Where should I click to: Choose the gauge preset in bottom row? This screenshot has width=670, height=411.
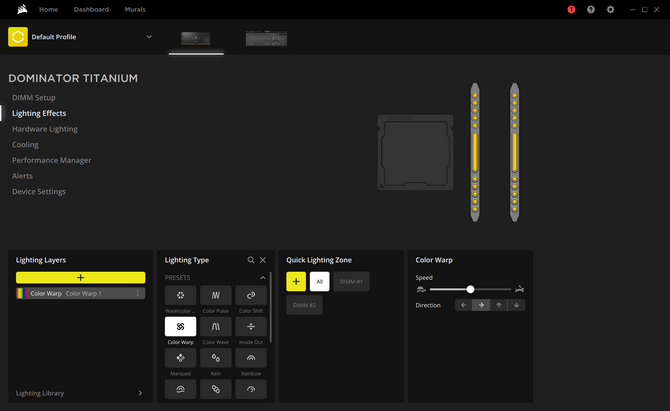tap(251, 389)
